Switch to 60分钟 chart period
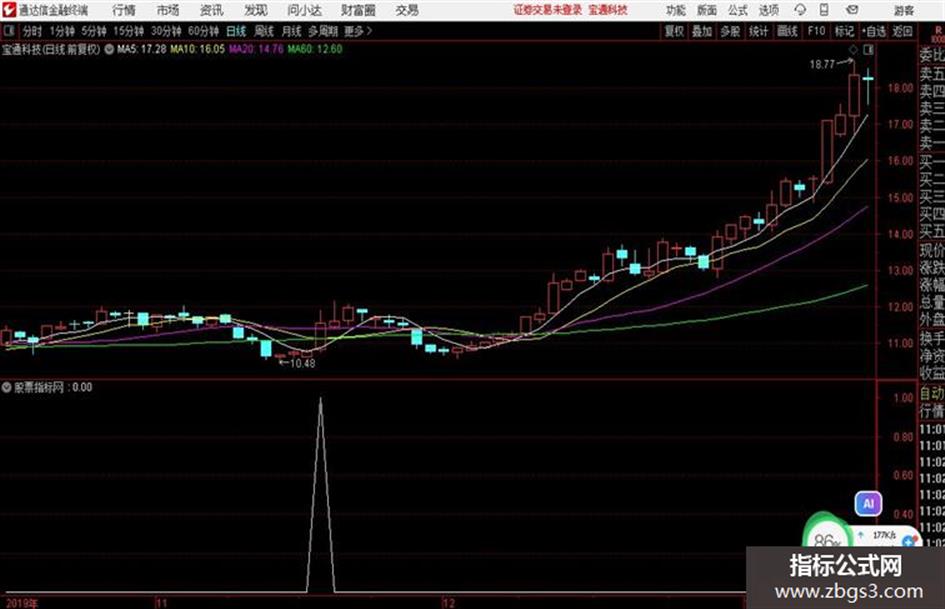The width and height of the screenshot is (945, 609). pyautogui.click(x=203, y=31)
